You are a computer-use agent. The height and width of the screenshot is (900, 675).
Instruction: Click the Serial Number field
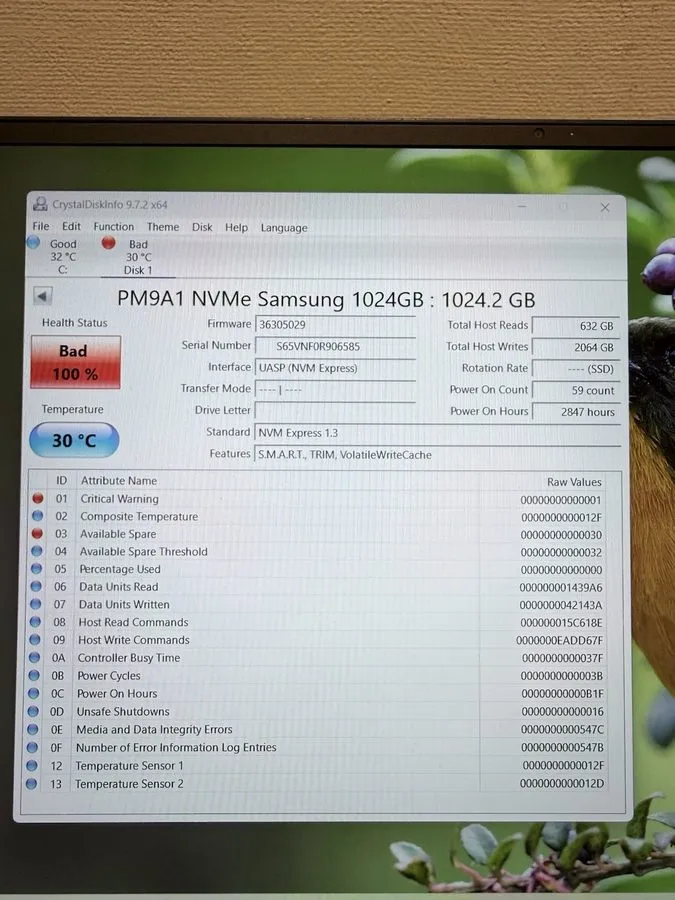coord(335,346)
